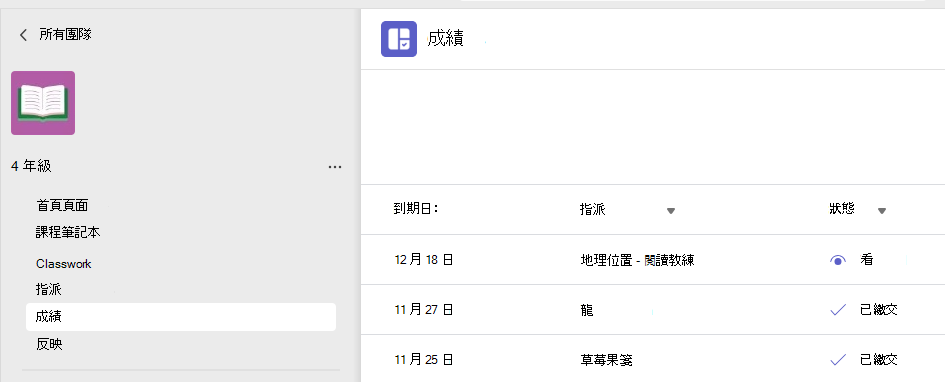Open the 龍 assignment

(586, 310)
